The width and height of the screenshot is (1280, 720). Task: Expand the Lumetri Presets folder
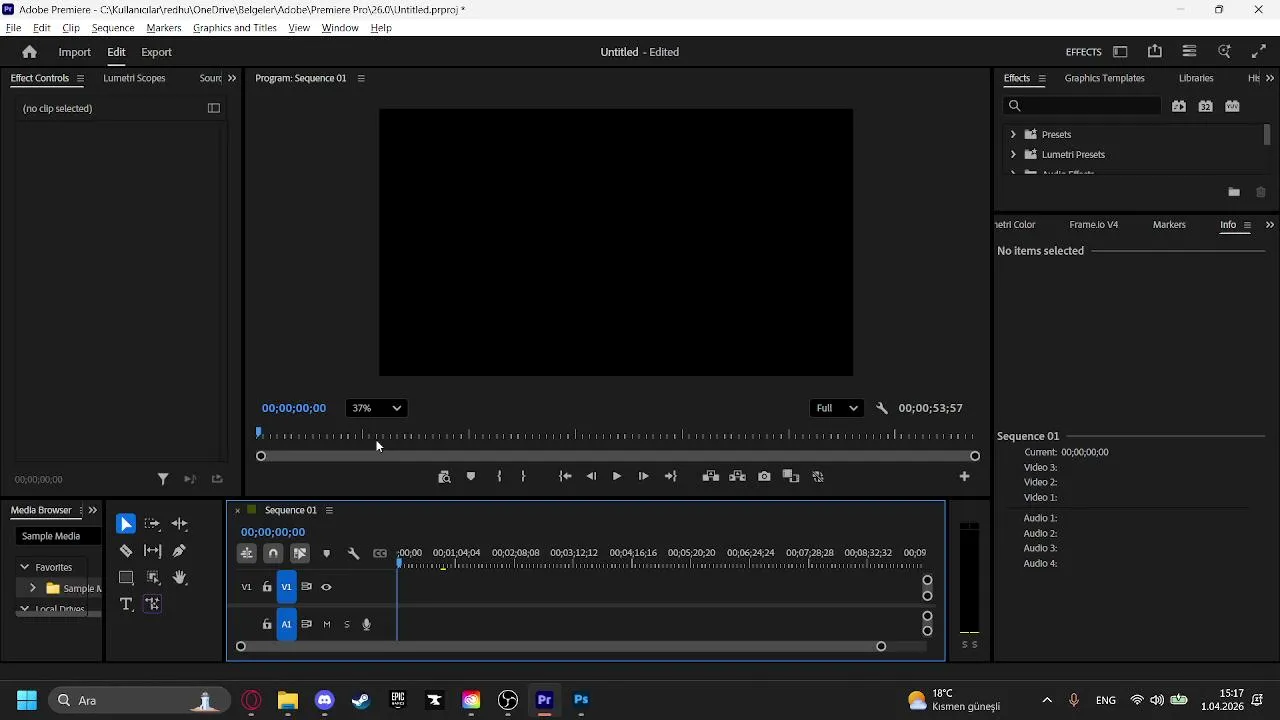pos(1013,154)
